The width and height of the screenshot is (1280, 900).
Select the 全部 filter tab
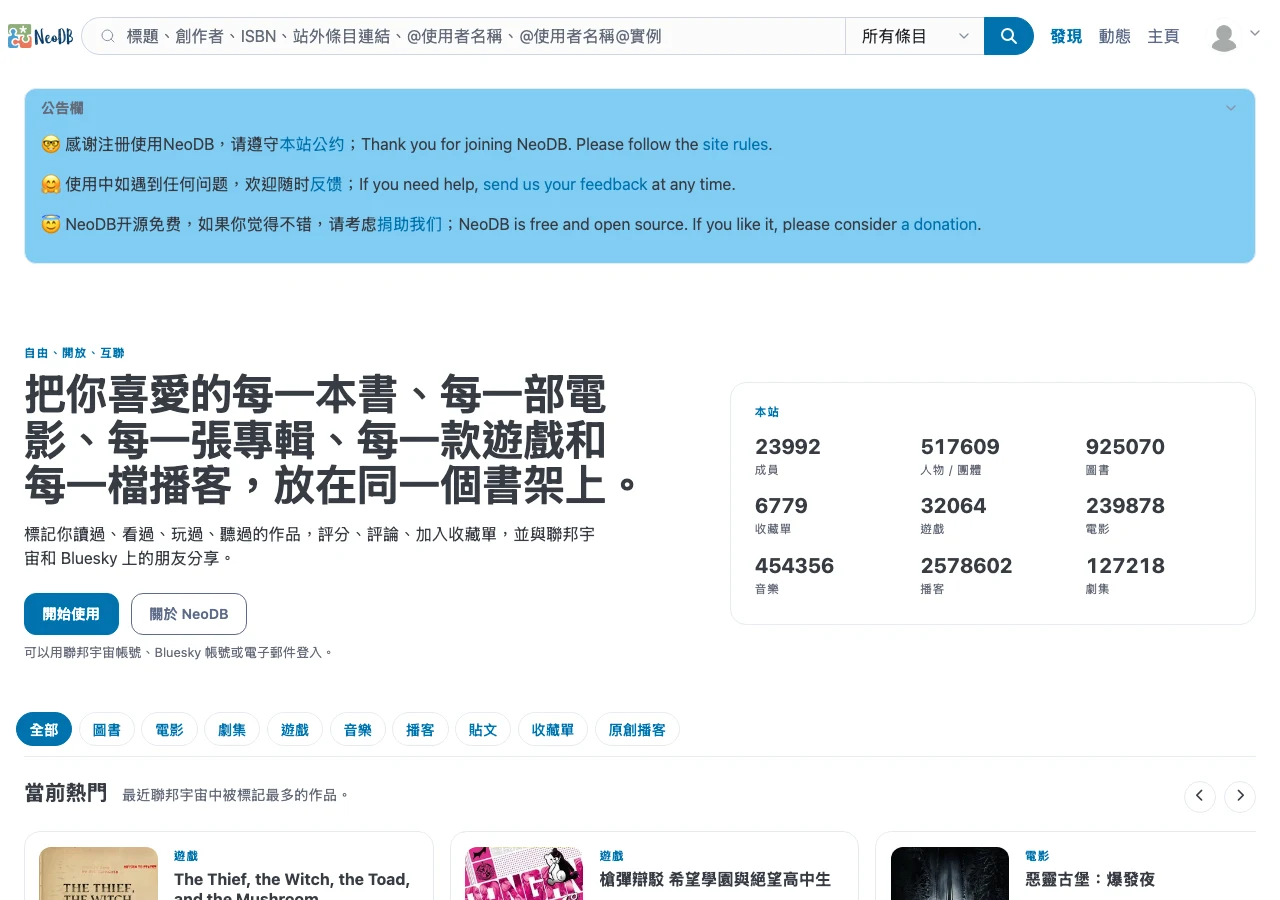[x=44, y=730]
